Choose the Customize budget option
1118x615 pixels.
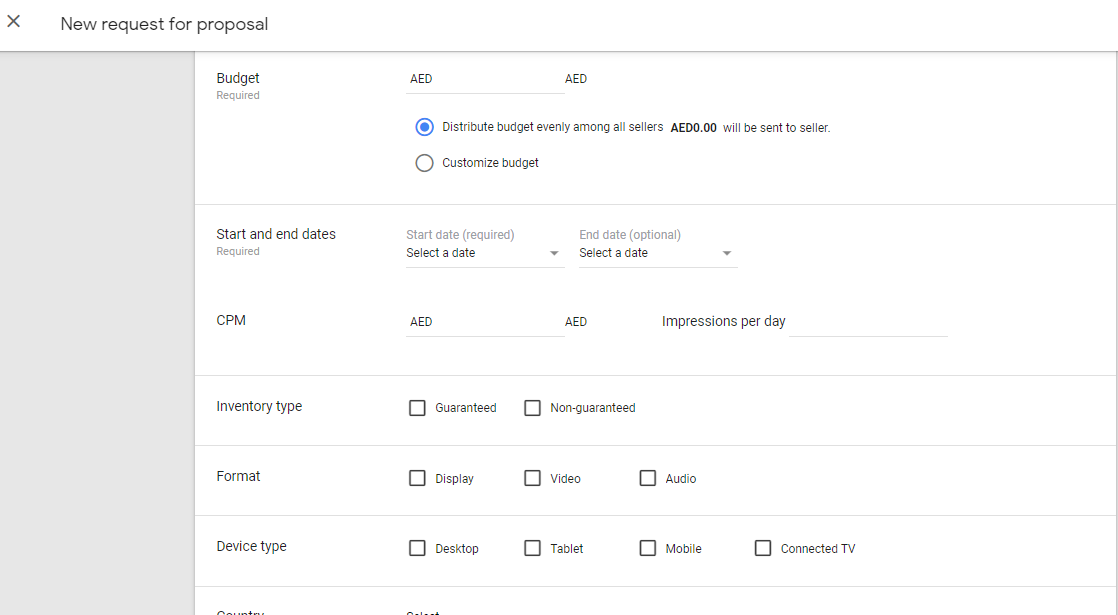pos(425,163)
